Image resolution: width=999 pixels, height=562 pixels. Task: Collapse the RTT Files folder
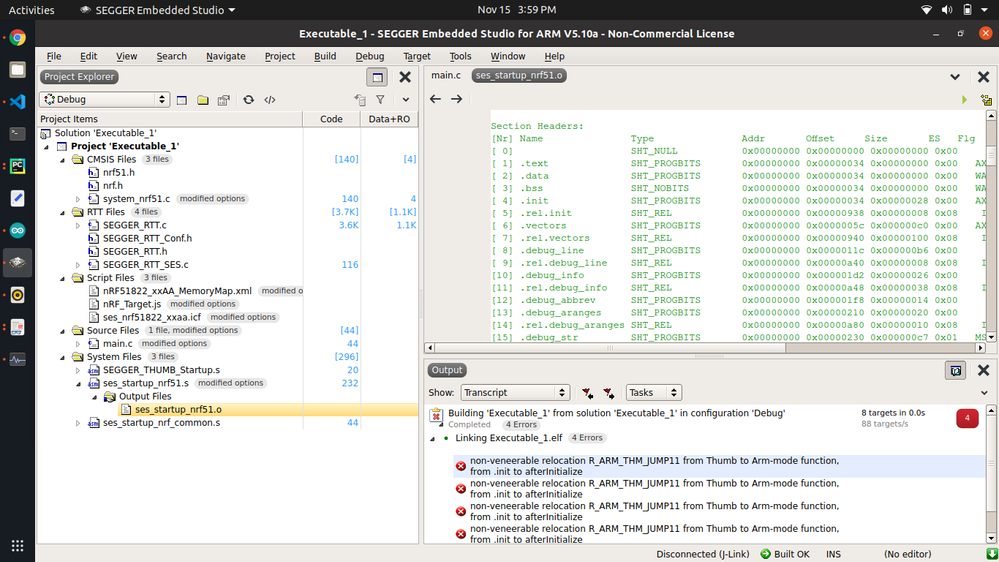(x=62, y=212)
